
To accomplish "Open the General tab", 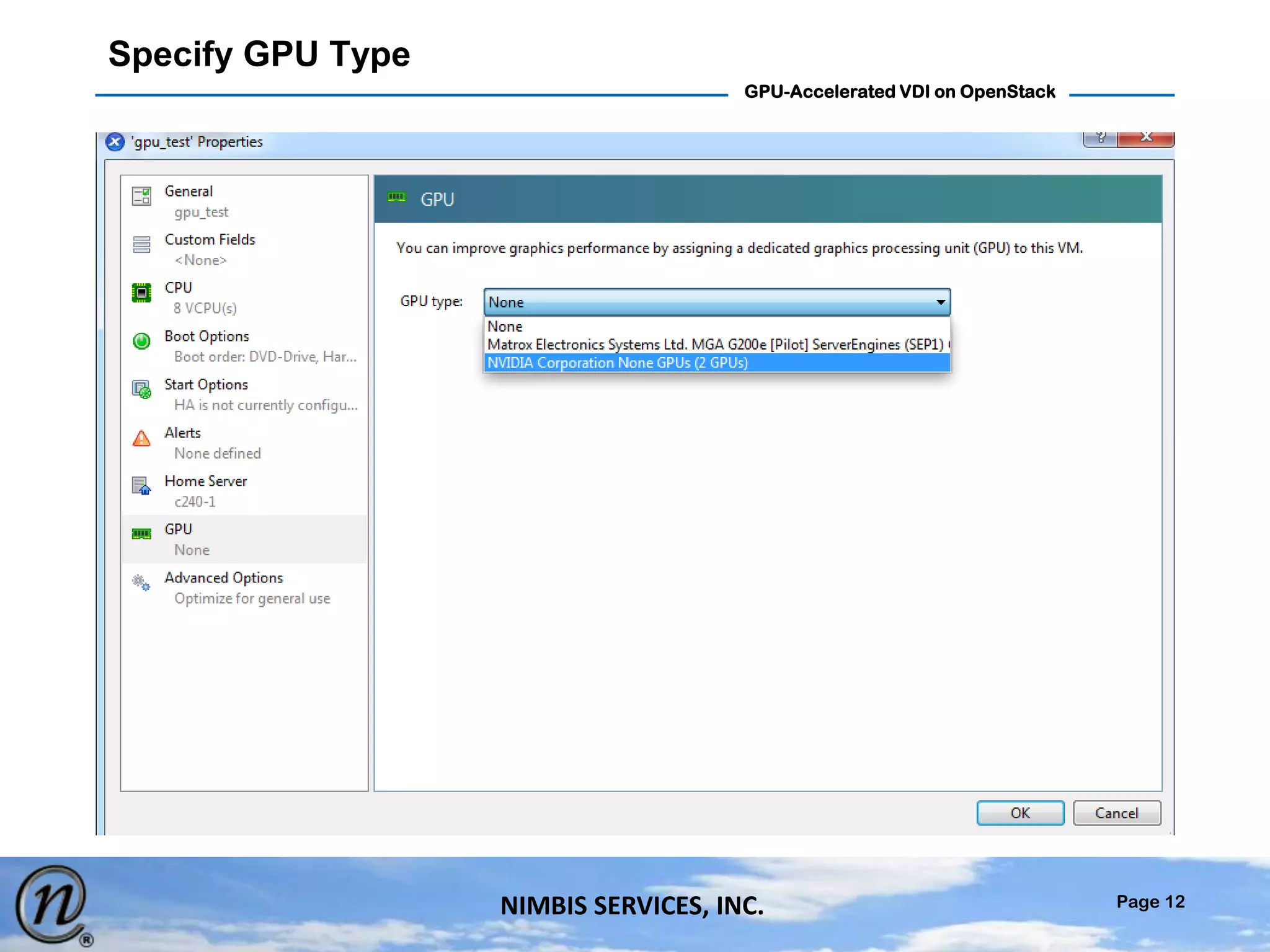I will coord(244,201).
